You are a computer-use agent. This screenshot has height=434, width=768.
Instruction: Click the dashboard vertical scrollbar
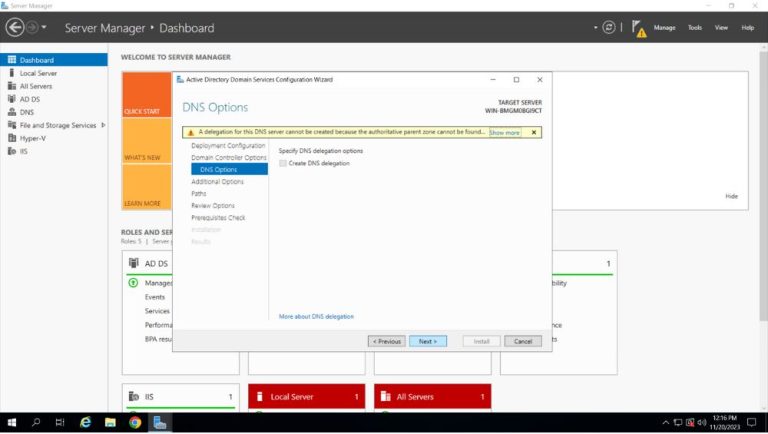pos(764,186)
